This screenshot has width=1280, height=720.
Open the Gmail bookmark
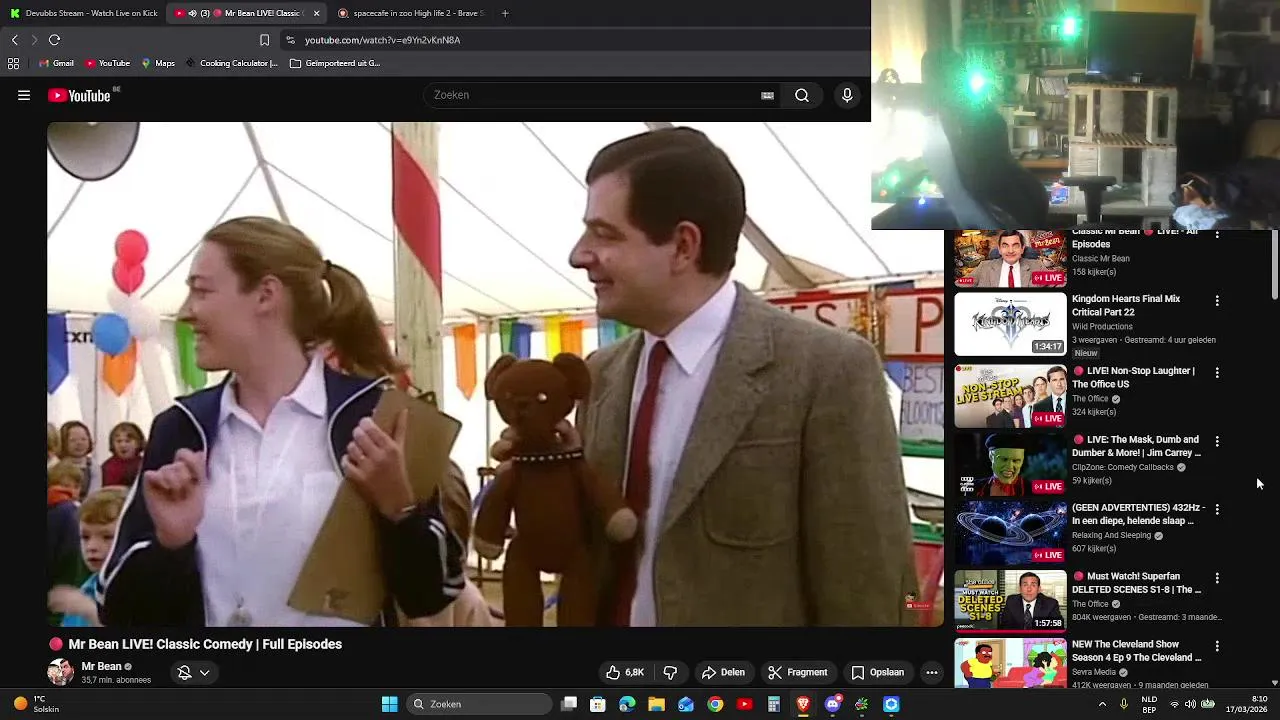click(x=56, y=63)
